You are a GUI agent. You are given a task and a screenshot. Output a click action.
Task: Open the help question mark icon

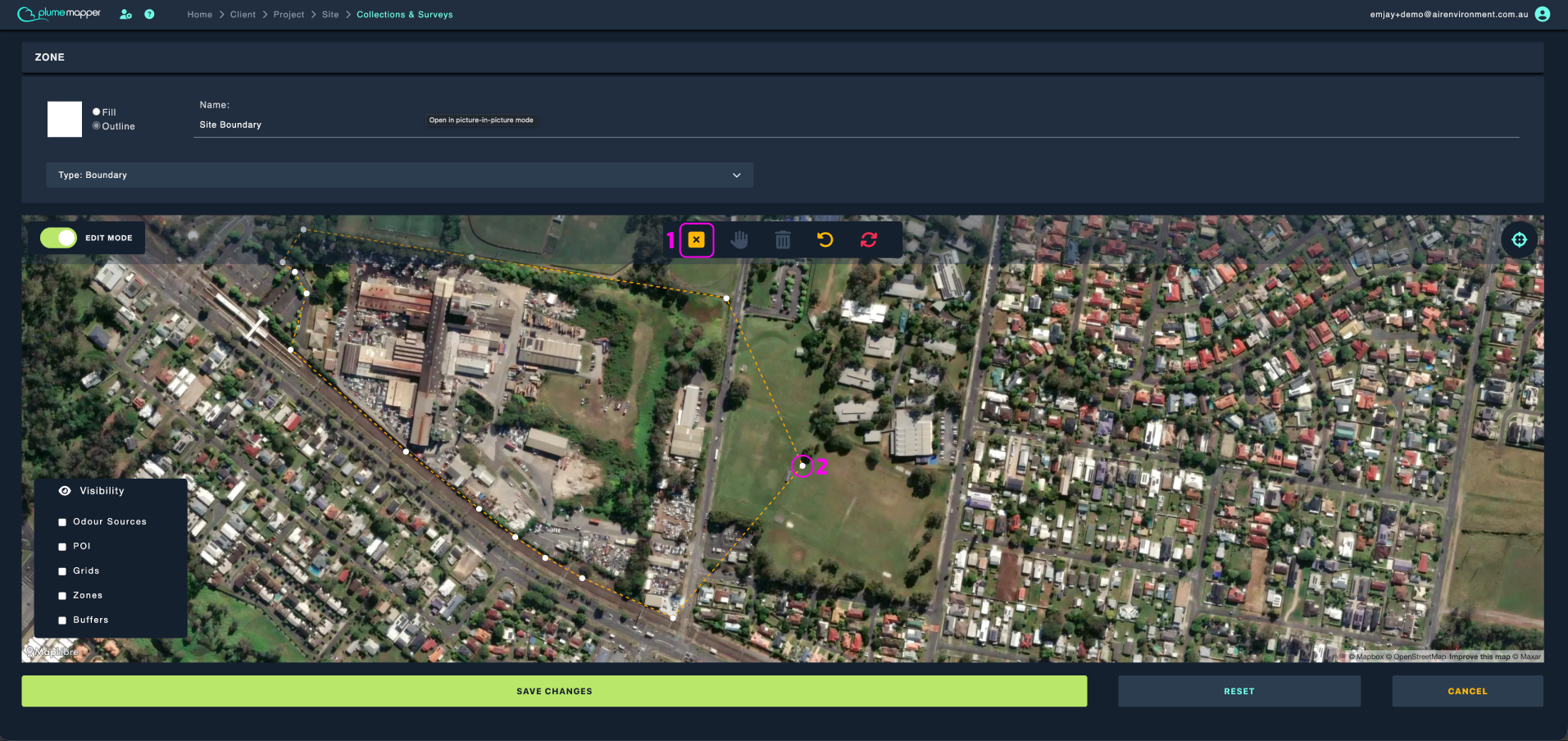[x=149, y=14]
